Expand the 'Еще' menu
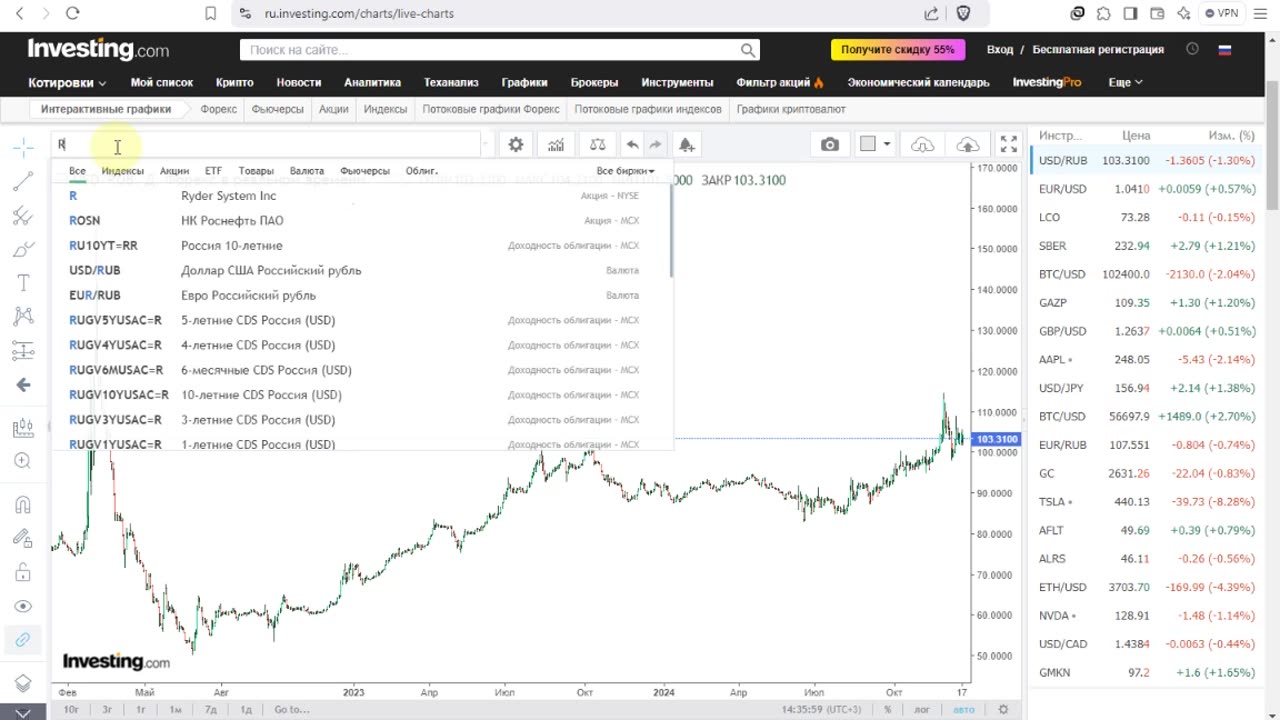Screen dimensions: 1280x720 1125,82
